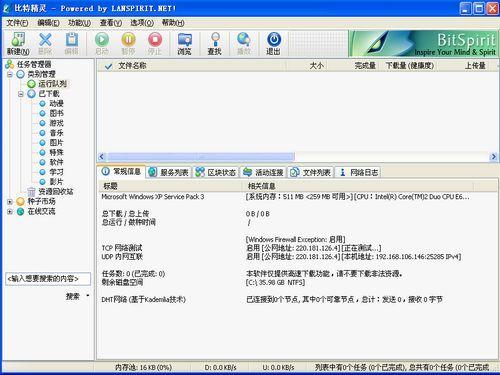Image resolution: width=500 pixels, height=375 pixels.
Task: Click the 退出 power exit icon
Action: [273, 43]
